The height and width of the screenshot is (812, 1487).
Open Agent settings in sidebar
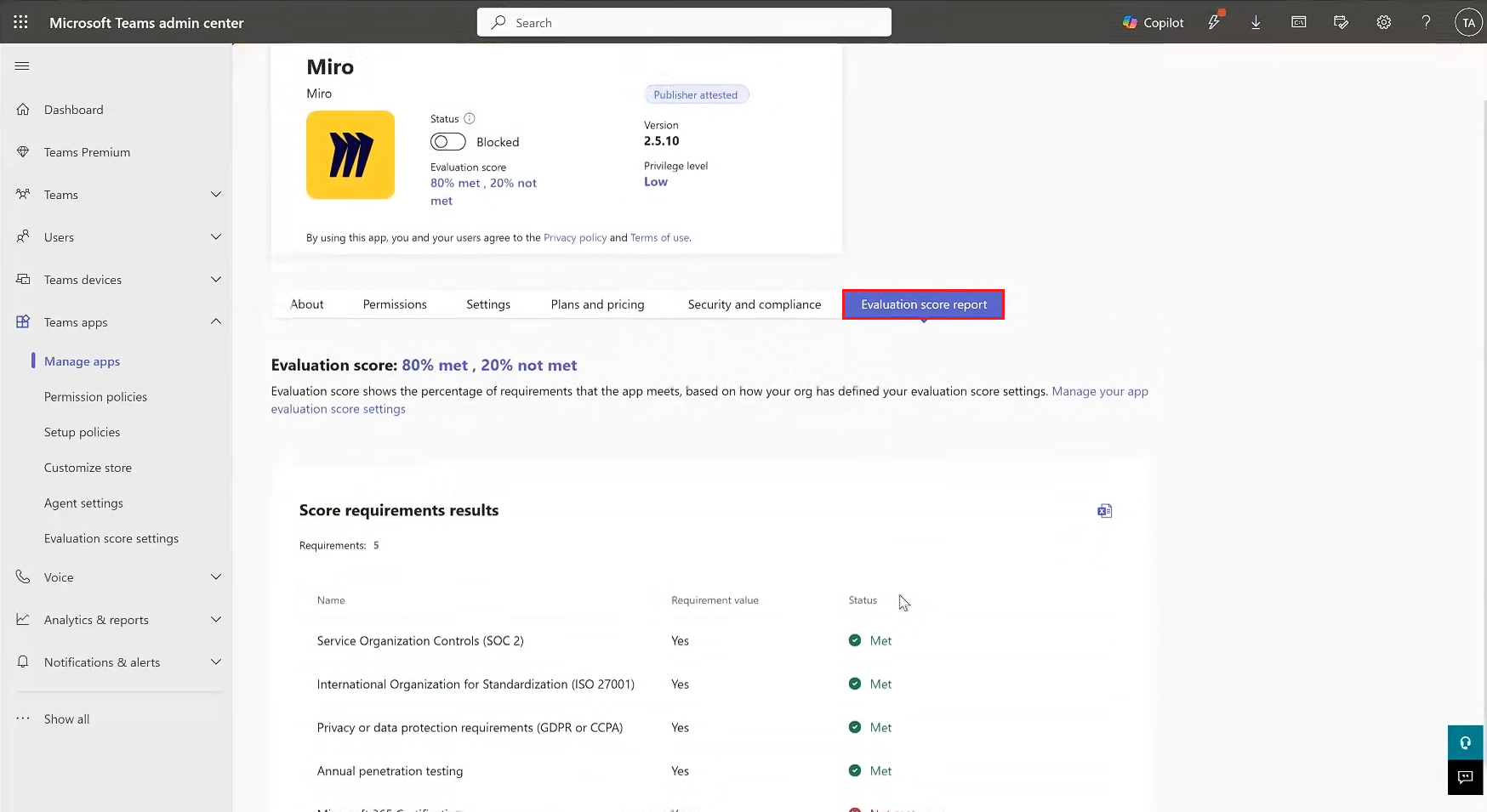click(x=83, y=503)
